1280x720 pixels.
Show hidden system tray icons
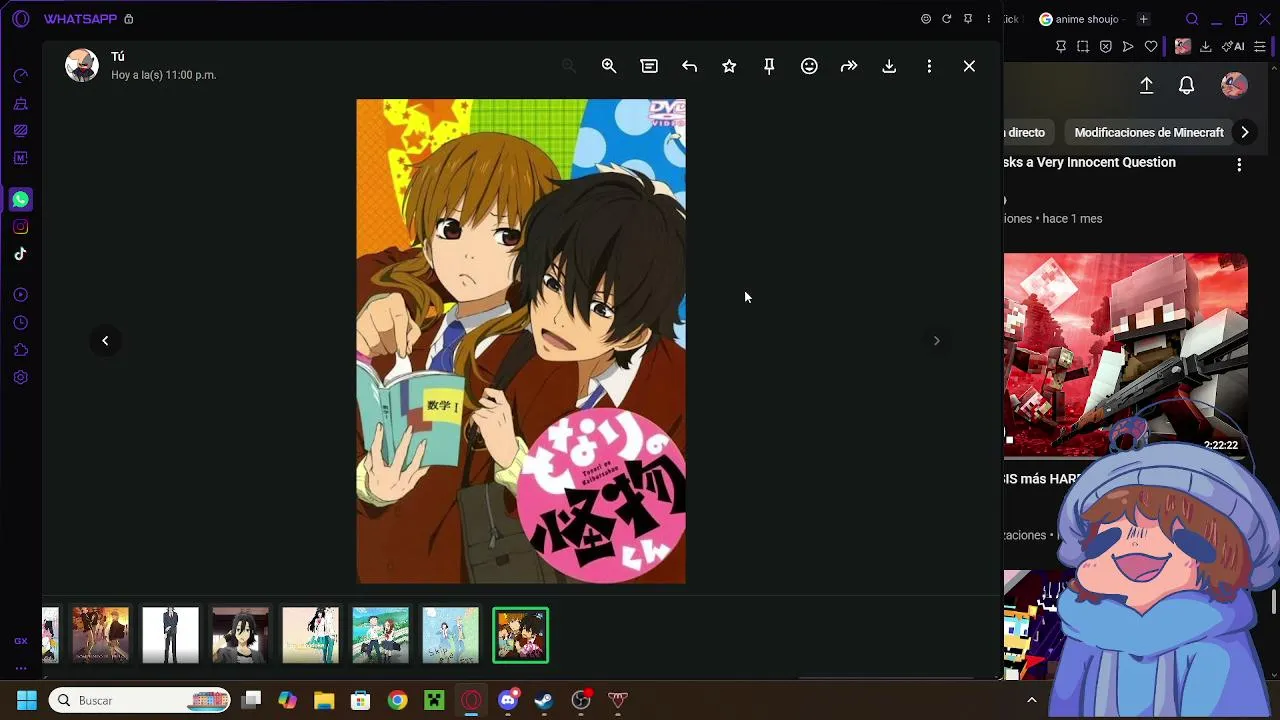pyautogui.click(x=1032, y=700)
